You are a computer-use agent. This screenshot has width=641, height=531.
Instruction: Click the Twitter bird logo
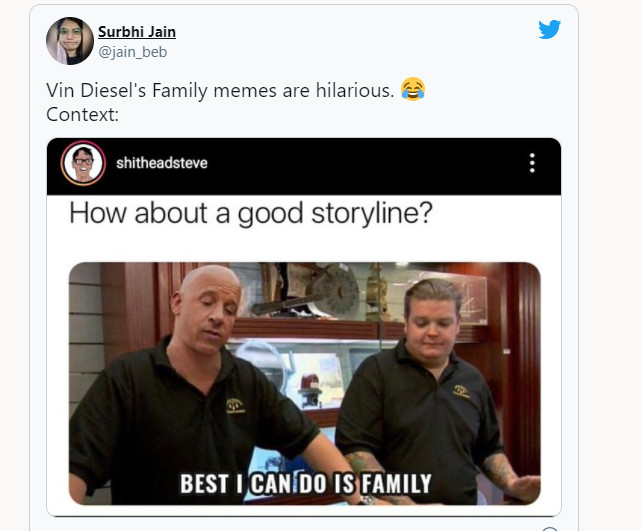pyautogui.click(x=549, y=29)
